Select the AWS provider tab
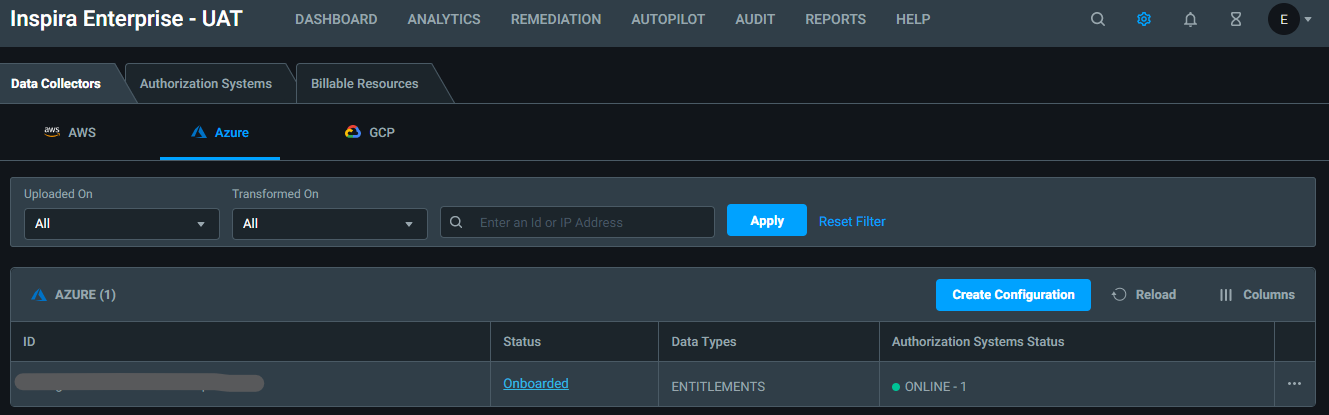Image resolution: width=1329 pixels, height=415 pixels. (70, 132)
